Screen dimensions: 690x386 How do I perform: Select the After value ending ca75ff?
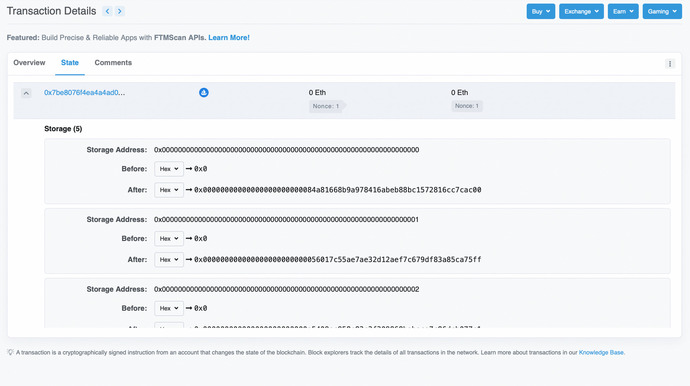(338, 259)
